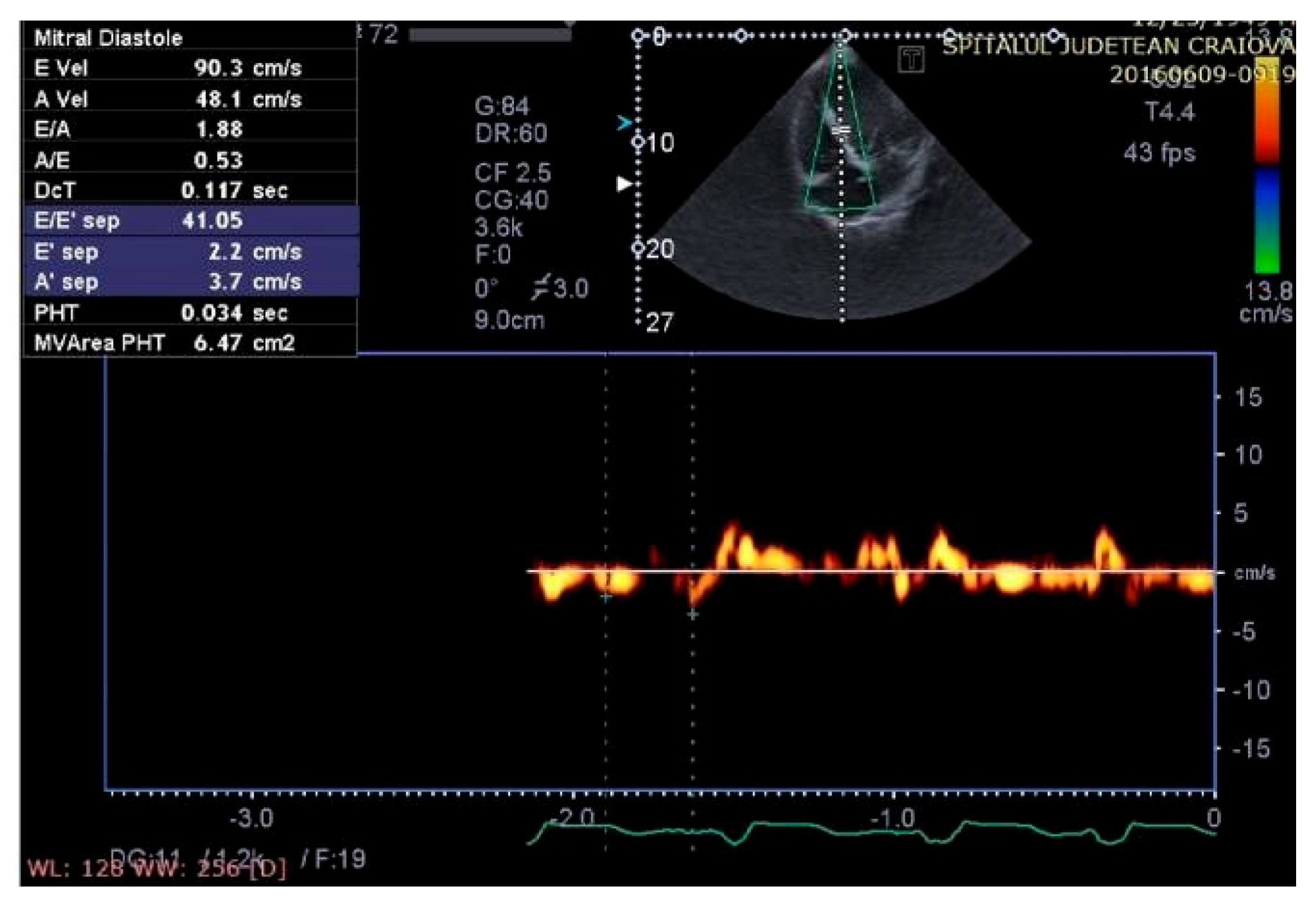Click the sample gate marker inside the sector
This screenshot has height=909, width=1316.
[x=841, y=132]
